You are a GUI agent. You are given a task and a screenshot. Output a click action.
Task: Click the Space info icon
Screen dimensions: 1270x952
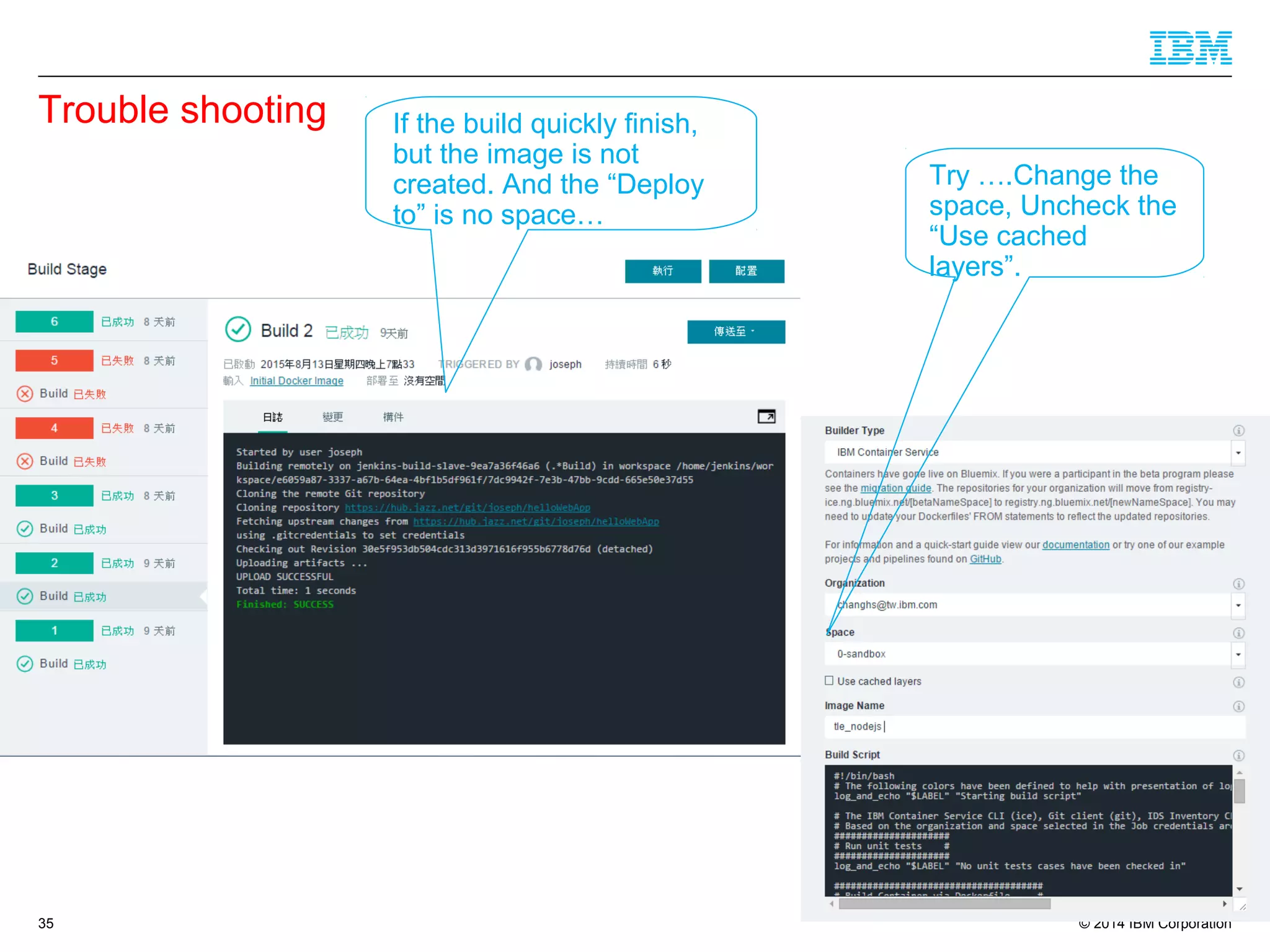pyautogui.click(x=1238, y=633)
